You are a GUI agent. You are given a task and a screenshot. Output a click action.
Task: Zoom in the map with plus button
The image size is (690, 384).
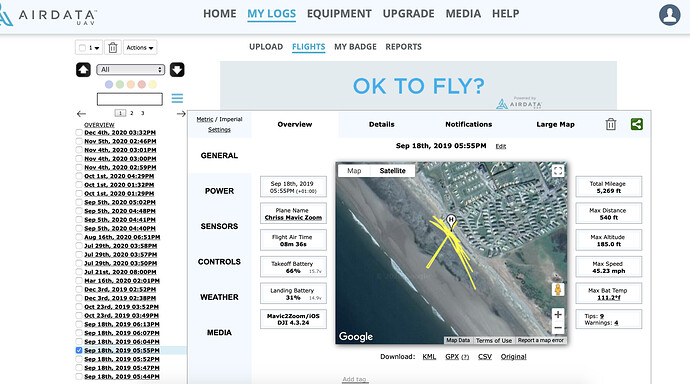(x=558, y=315)
